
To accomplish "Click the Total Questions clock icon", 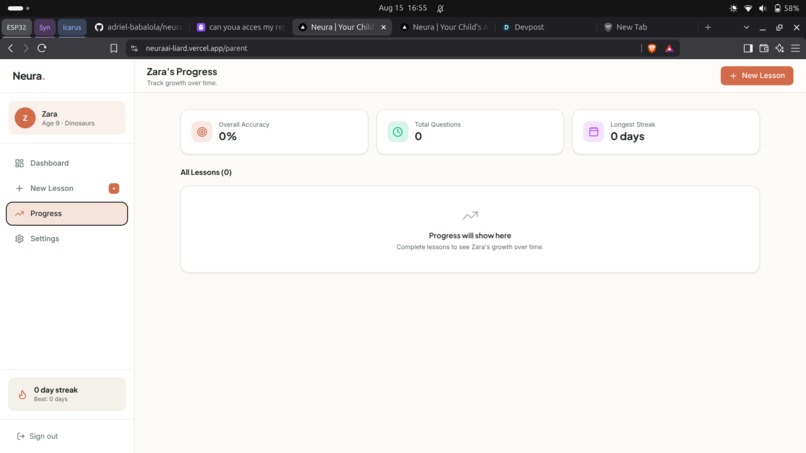I will coord(398,132).
